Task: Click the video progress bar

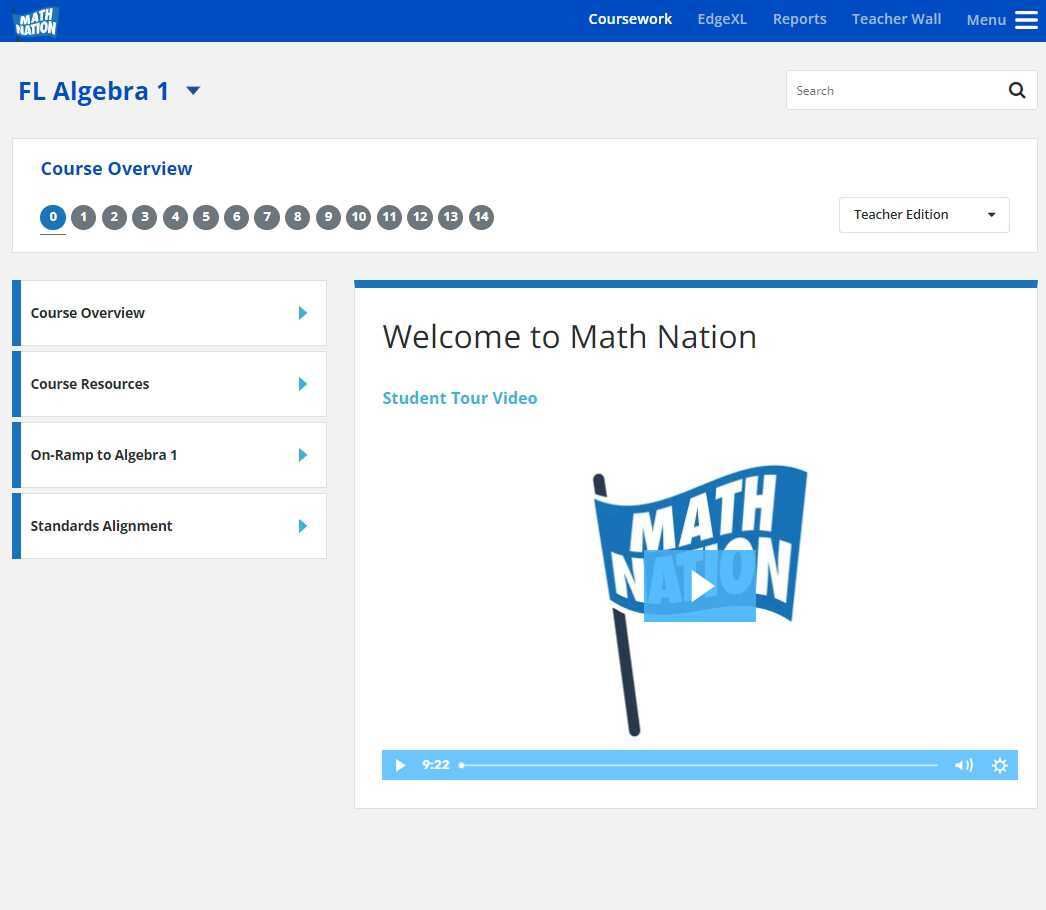Action: 700,765
